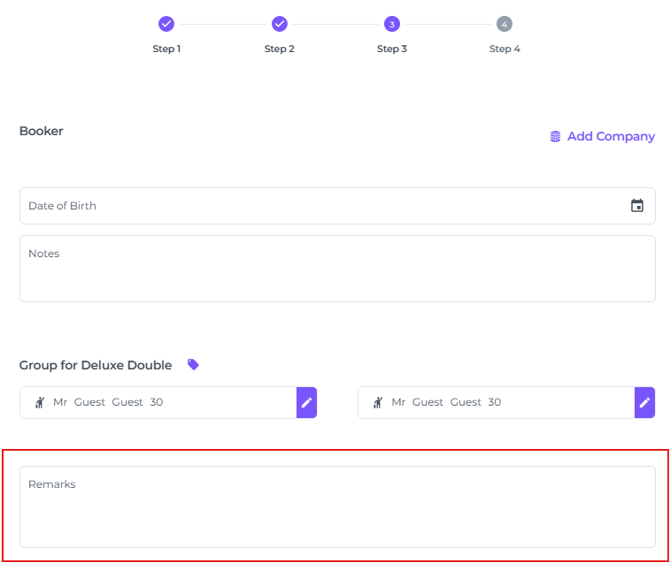Open the Date of Birth calendar picker

point(637,206)
